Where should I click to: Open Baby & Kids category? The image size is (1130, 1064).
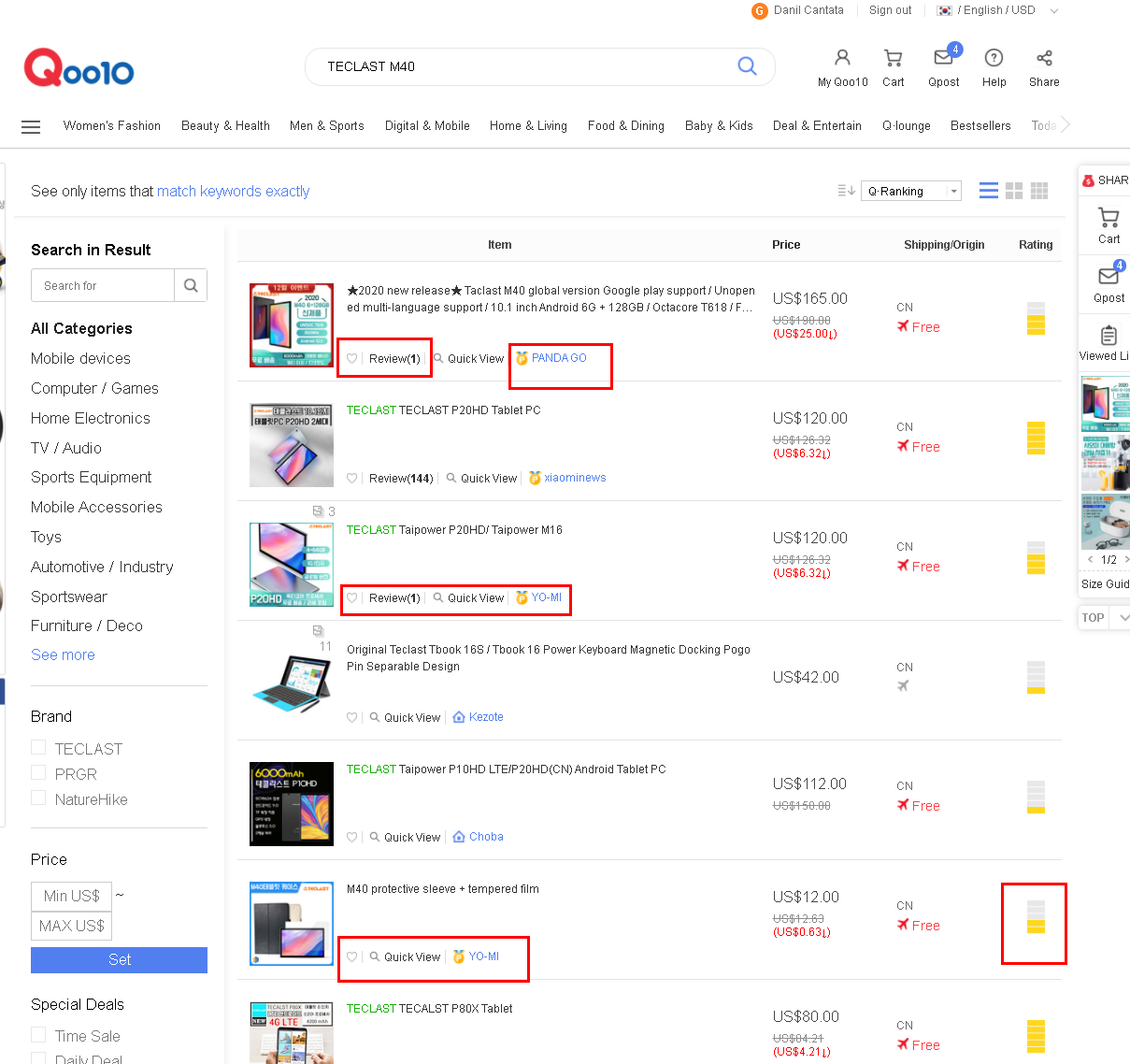pyautogui.click(x=719, y=126)
